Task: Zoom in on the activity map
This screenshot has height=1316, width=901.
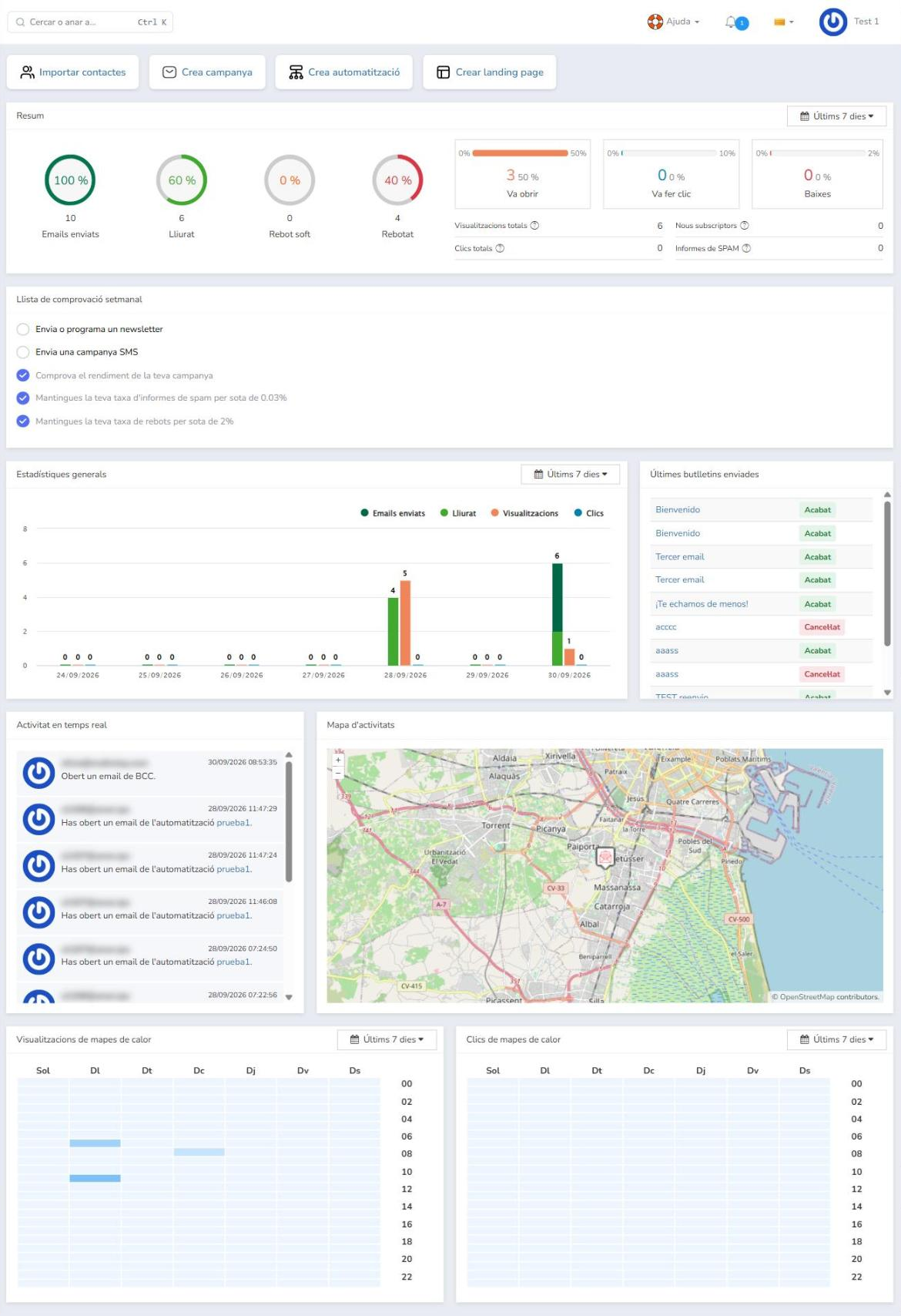Action: point(337,760)
